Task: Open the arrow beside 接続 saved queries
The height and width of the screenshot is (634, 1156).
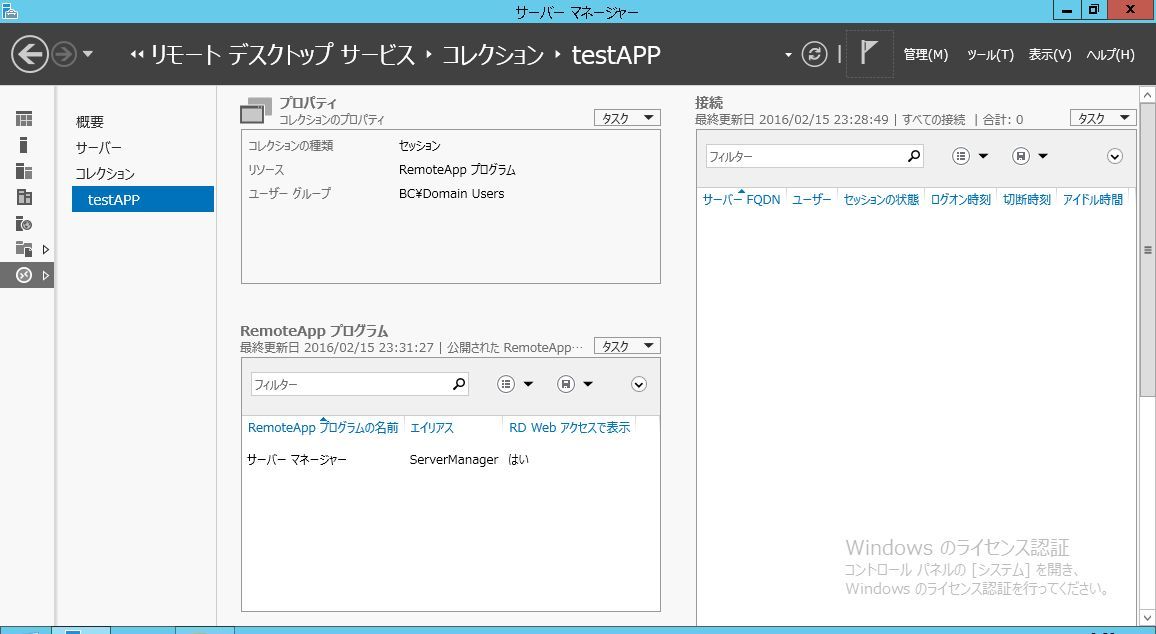Action: pos(1042,156)
